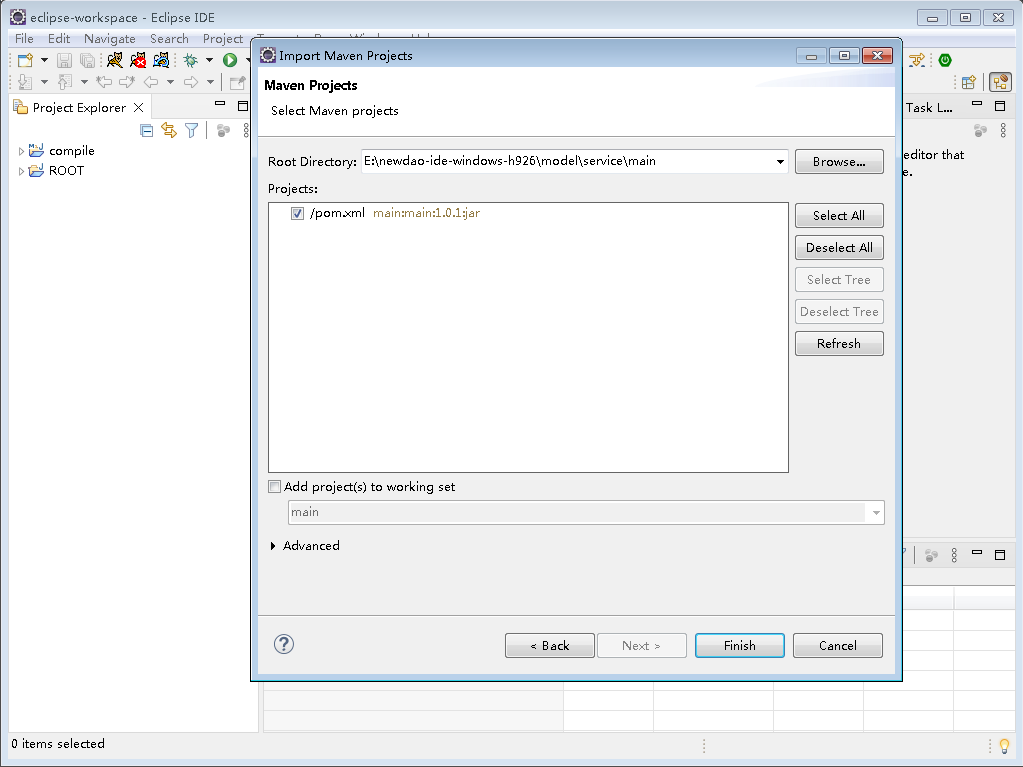This screenshot has height=767, width=1023.
Task: Click the Next Annotation toolbar icon
Action: [25, 82]
